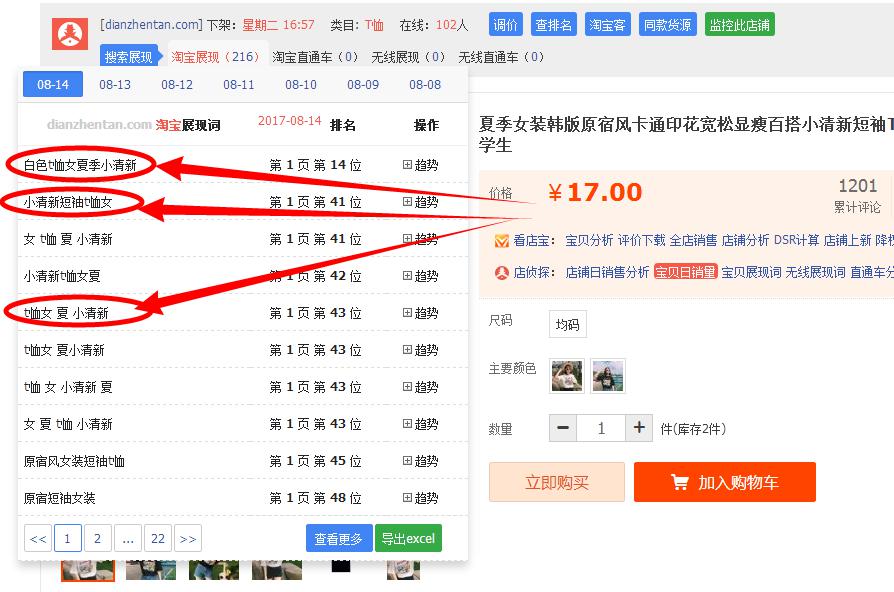This screenshot has width=894, height=592.
Task: Click the plus quantity button
Action: pyautogui.click(x=639, y=428)
